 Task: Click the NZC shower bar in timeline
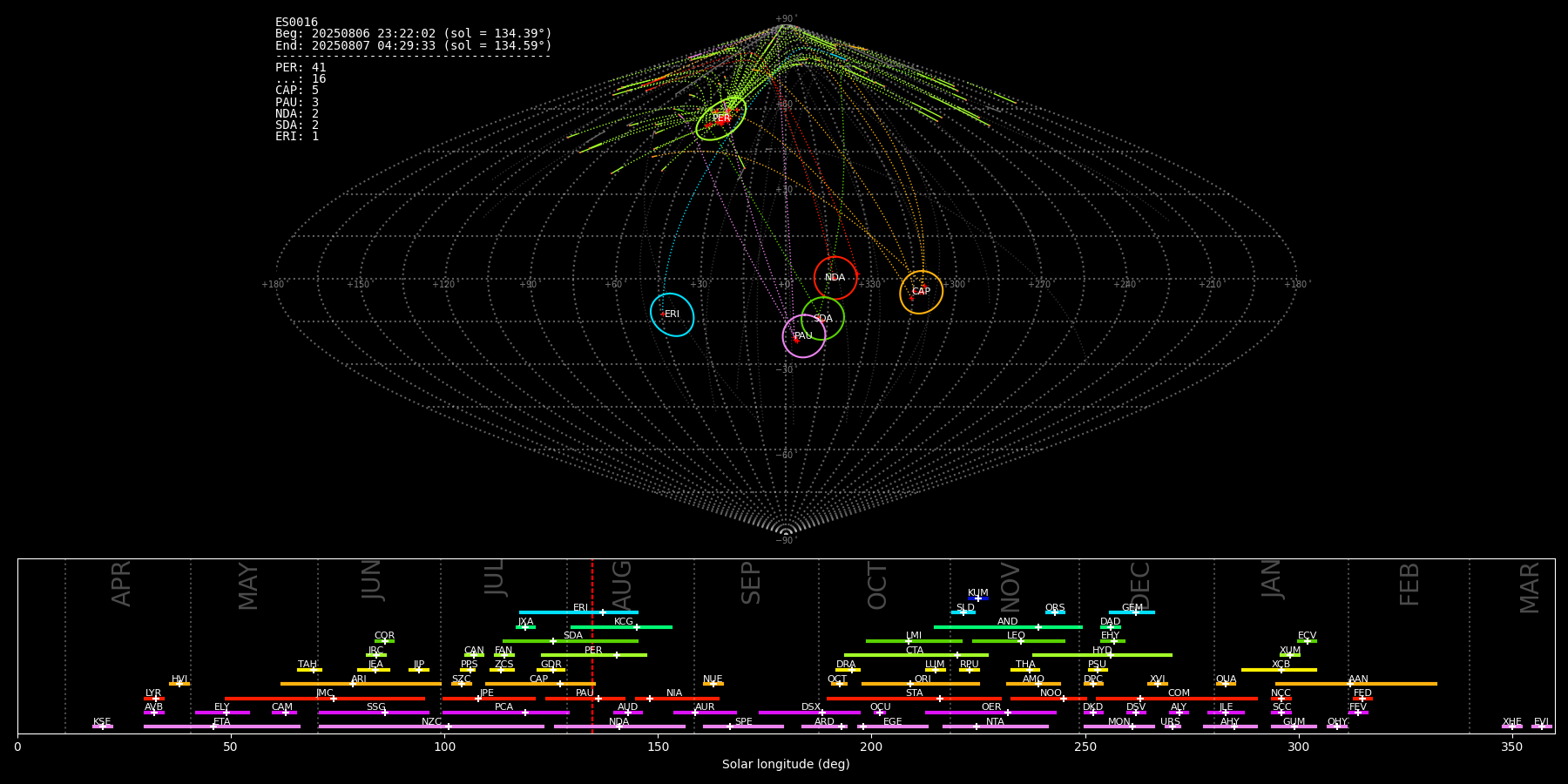click(x=431, y=727)
